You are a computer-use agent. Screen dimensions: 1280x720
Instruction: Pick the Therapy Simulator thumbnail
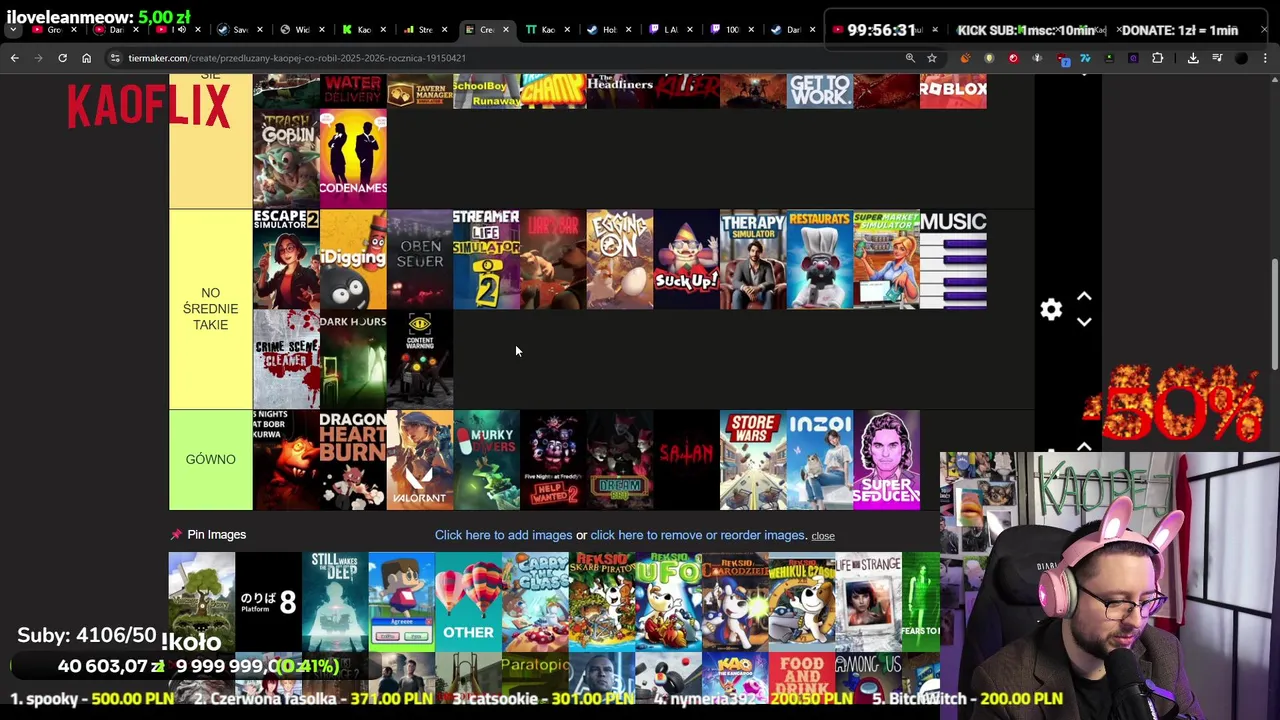[x=753, y=259]
